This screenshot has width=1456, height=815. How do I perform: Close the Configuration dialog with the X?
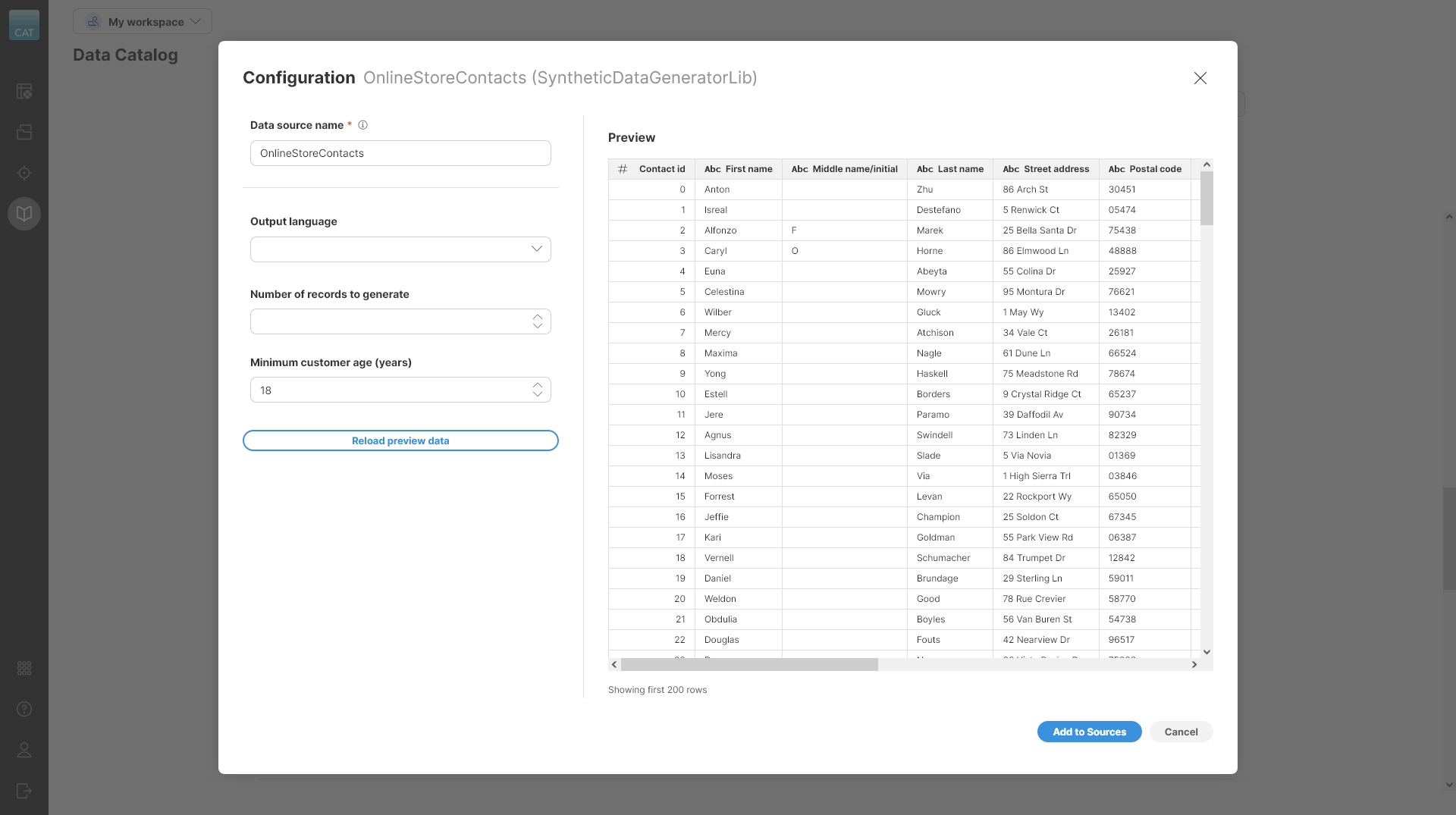pyautogui.click(x=1200, y=78)
